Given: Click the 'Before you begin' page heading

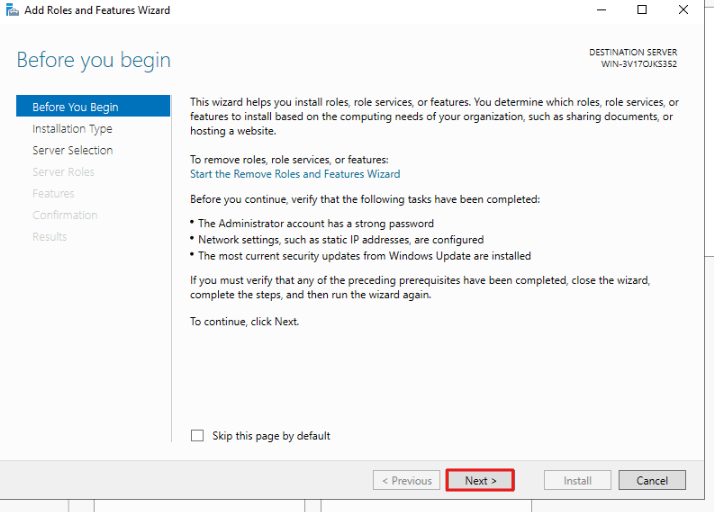Looking at the screenshot, I should pyautogui.click(x=94, y=60).
